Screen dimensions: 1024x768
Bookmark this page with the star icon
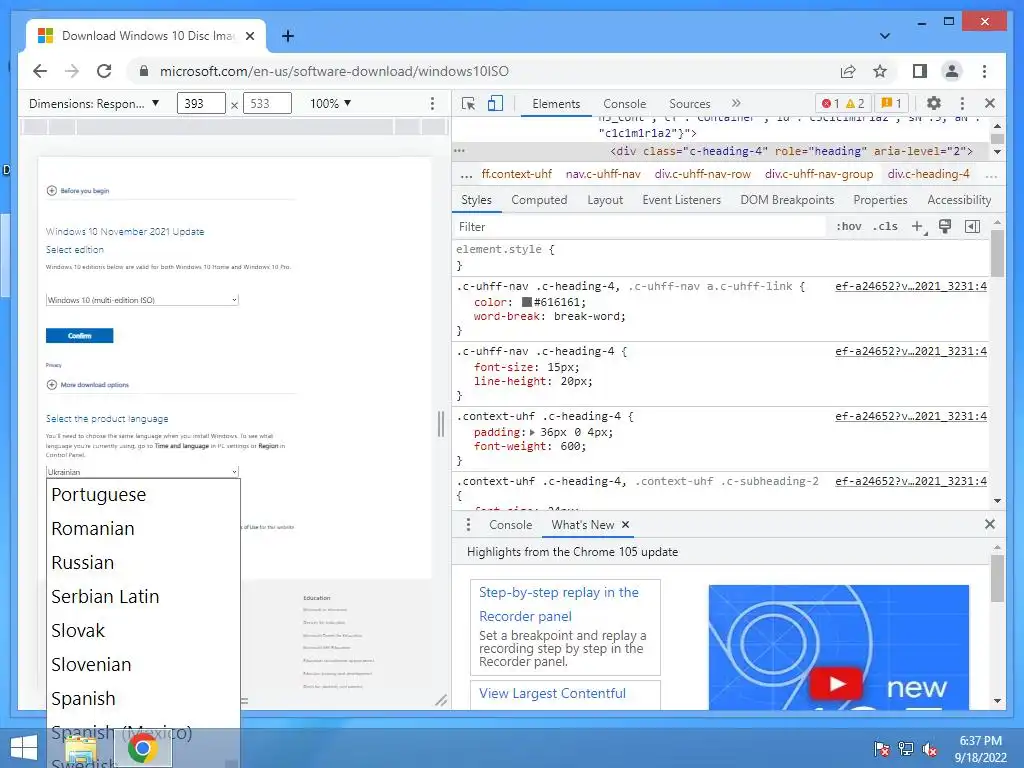(x=880, y=71)
